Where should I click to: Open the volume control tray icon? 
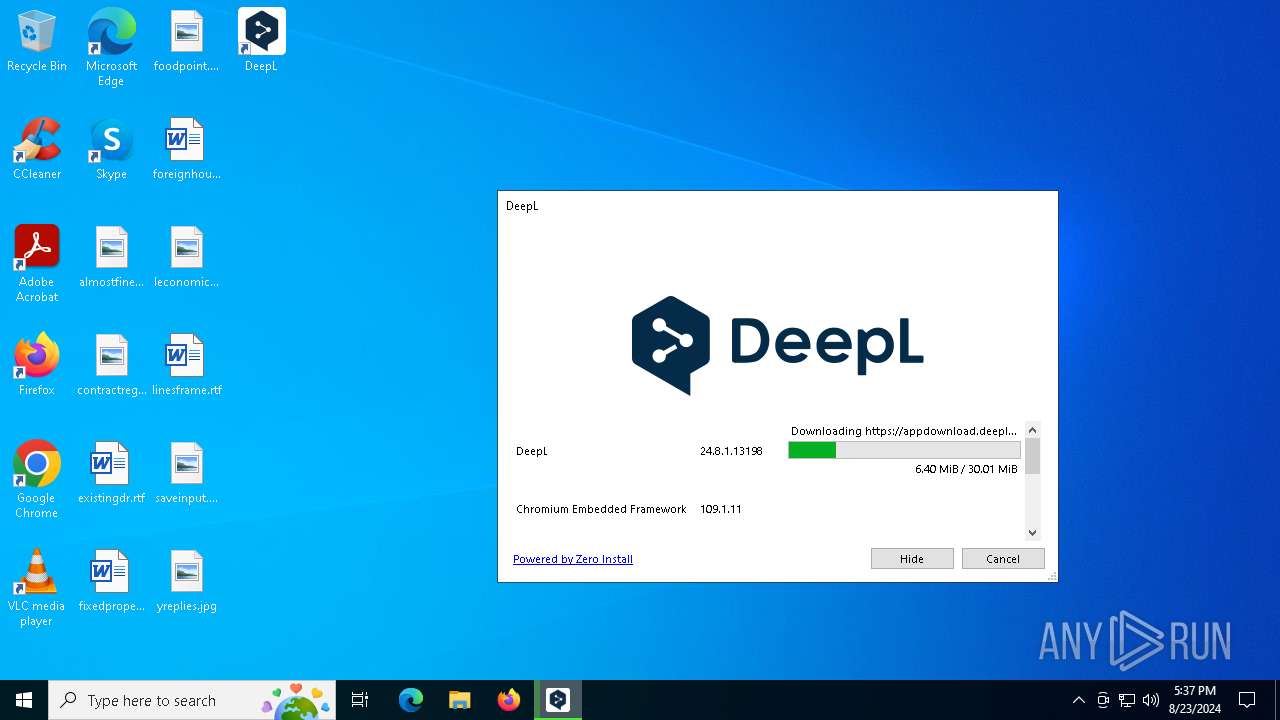(1151, 700)
